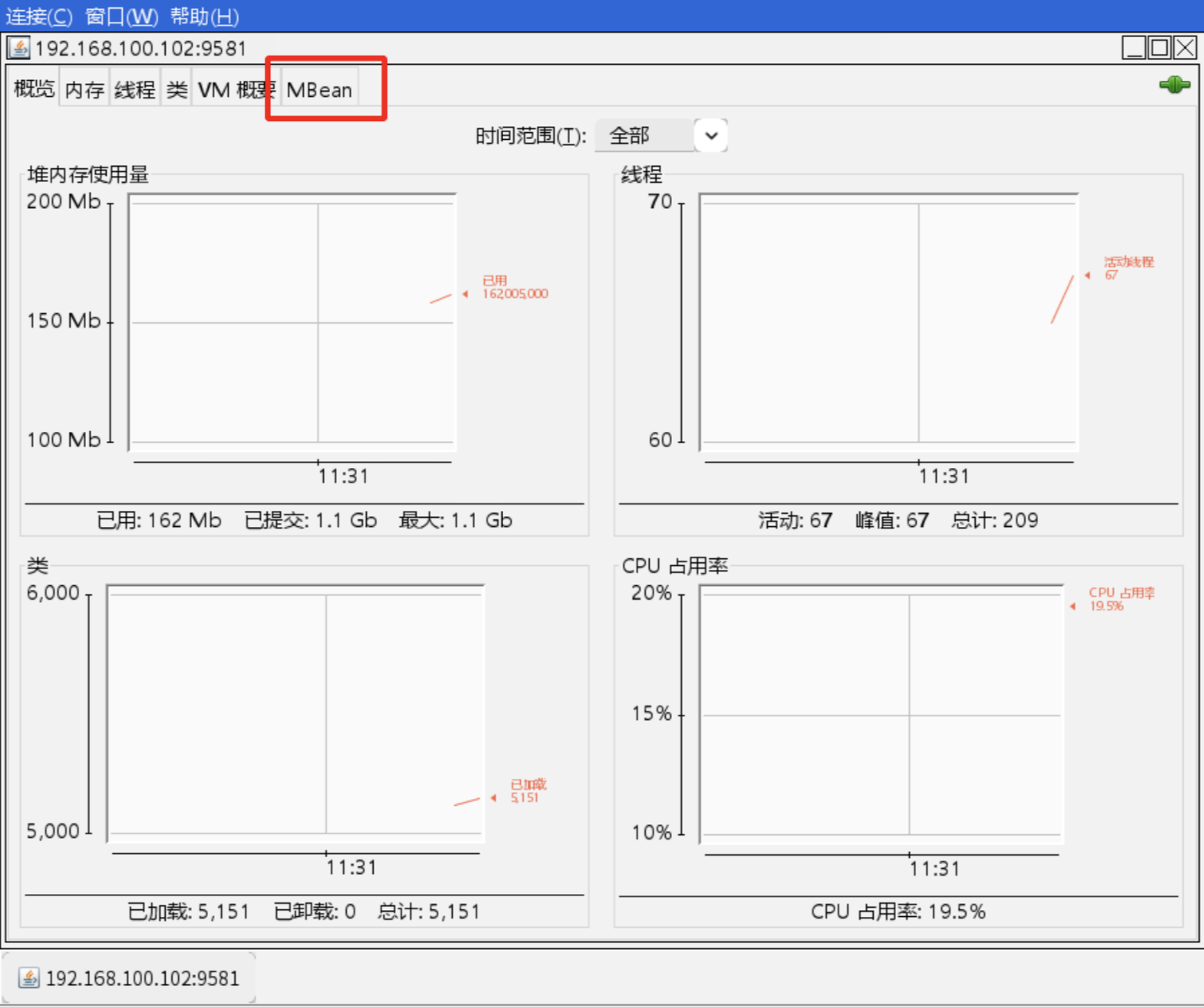Click the 活动线程 67 legend label
This screenshot has height=1007, width=1204.
coord(1128,269)
